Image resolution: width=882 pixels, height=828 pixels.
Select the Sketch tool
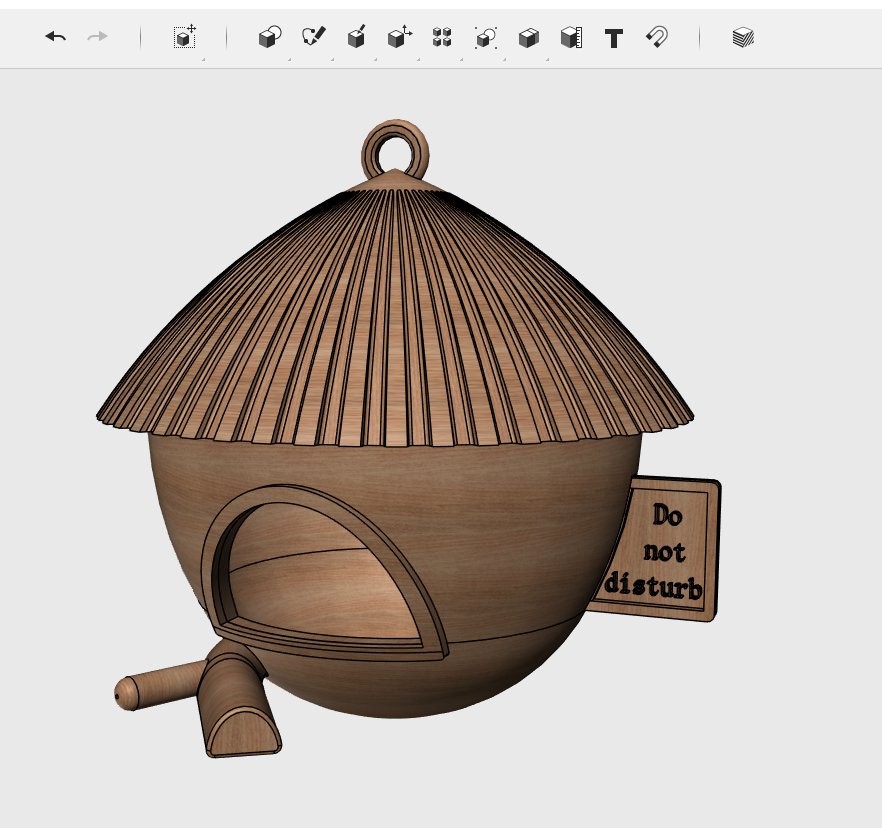click(x=313, y=37)
